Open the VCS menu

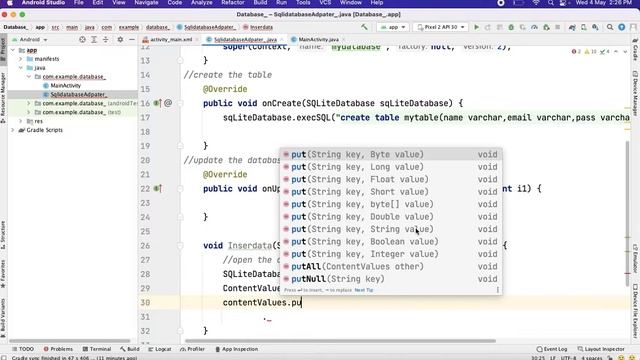pos(325,3)
